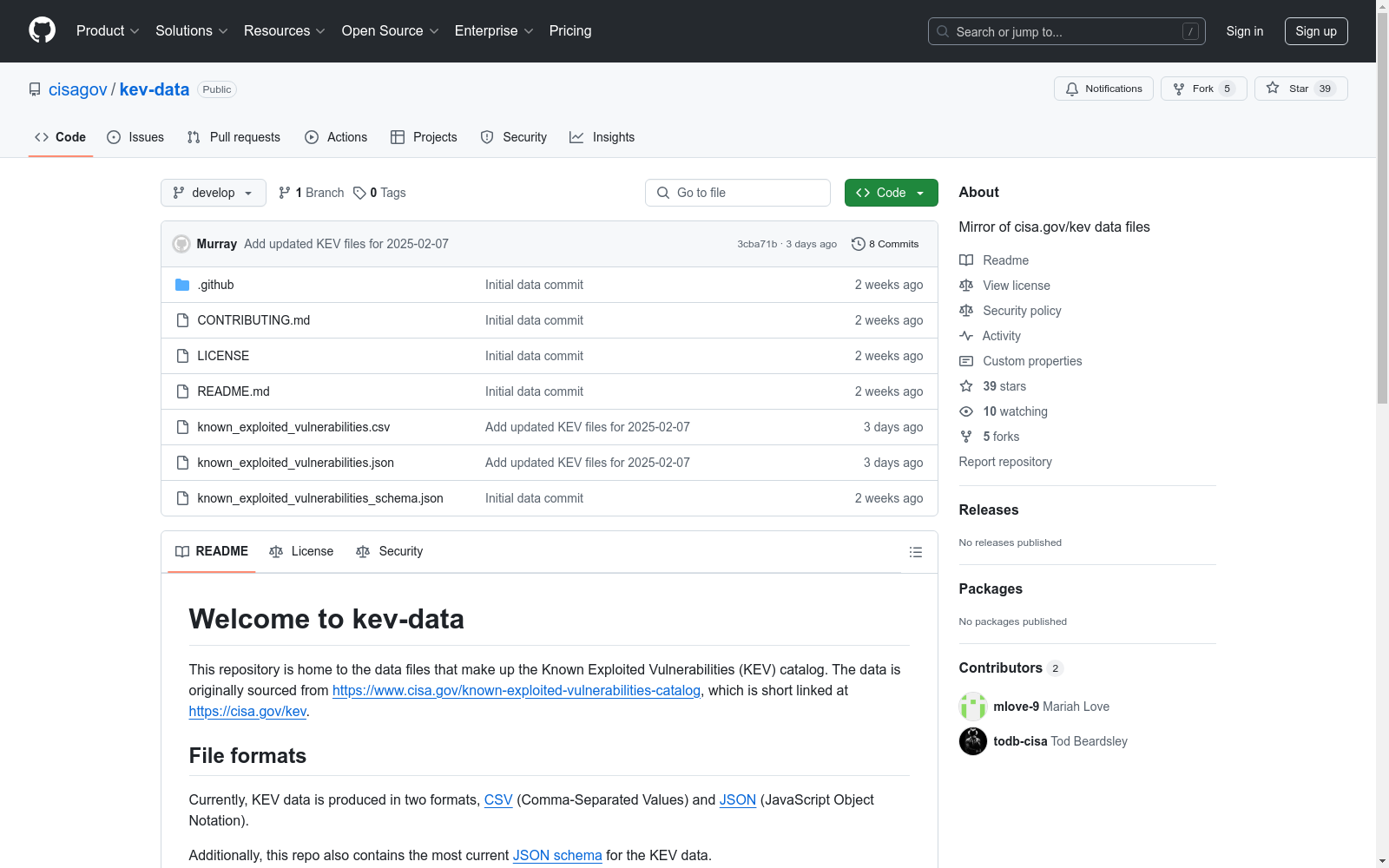Open the CONTRIBUTING.md file
The height and width of the screenshot is (868, 1389).
253,320
